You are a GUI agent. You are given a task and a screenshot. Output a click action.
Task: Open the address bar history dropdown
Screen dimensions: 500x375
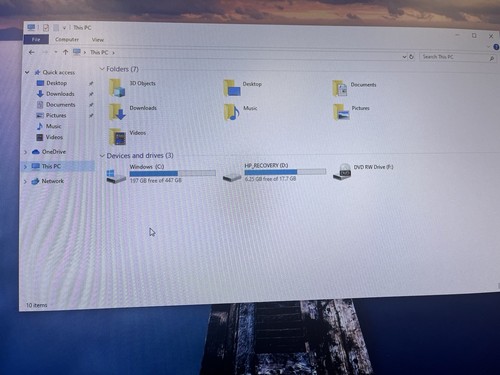pyautogui.click(x=404, y=57)
